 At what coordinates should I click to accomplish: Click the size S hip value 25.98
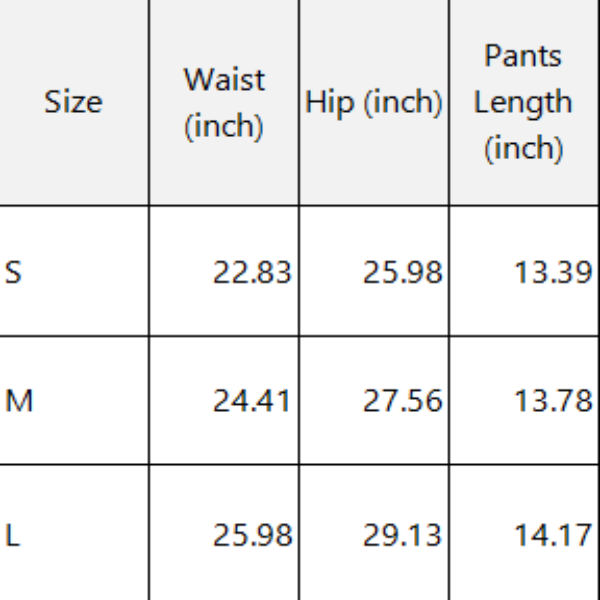(x=401, y=271)
